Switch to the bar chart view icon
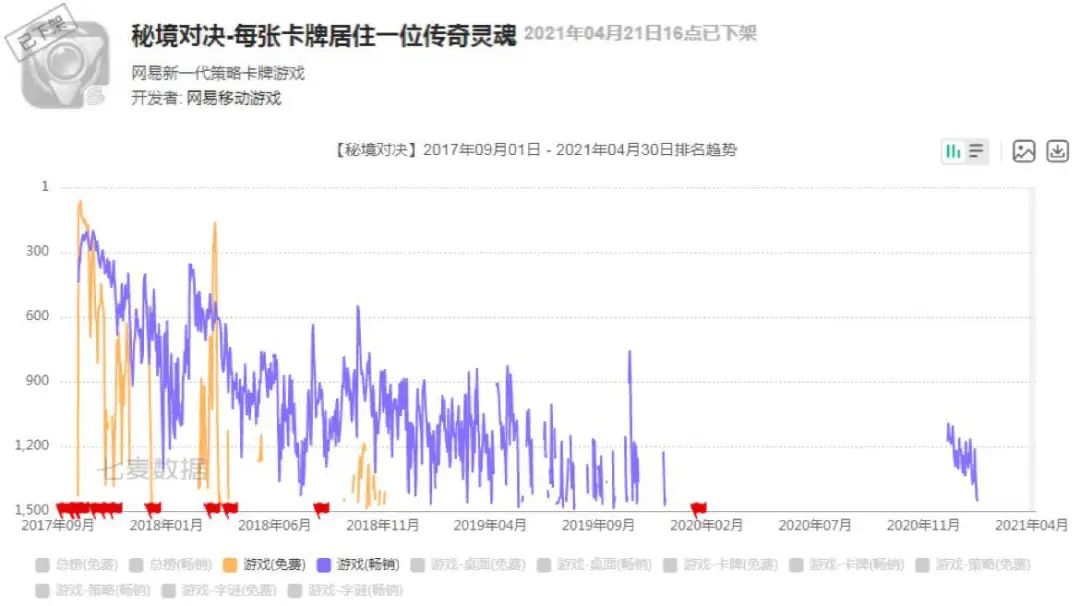This screenshot has height=606, width=1080. click(x=953, y=152)
